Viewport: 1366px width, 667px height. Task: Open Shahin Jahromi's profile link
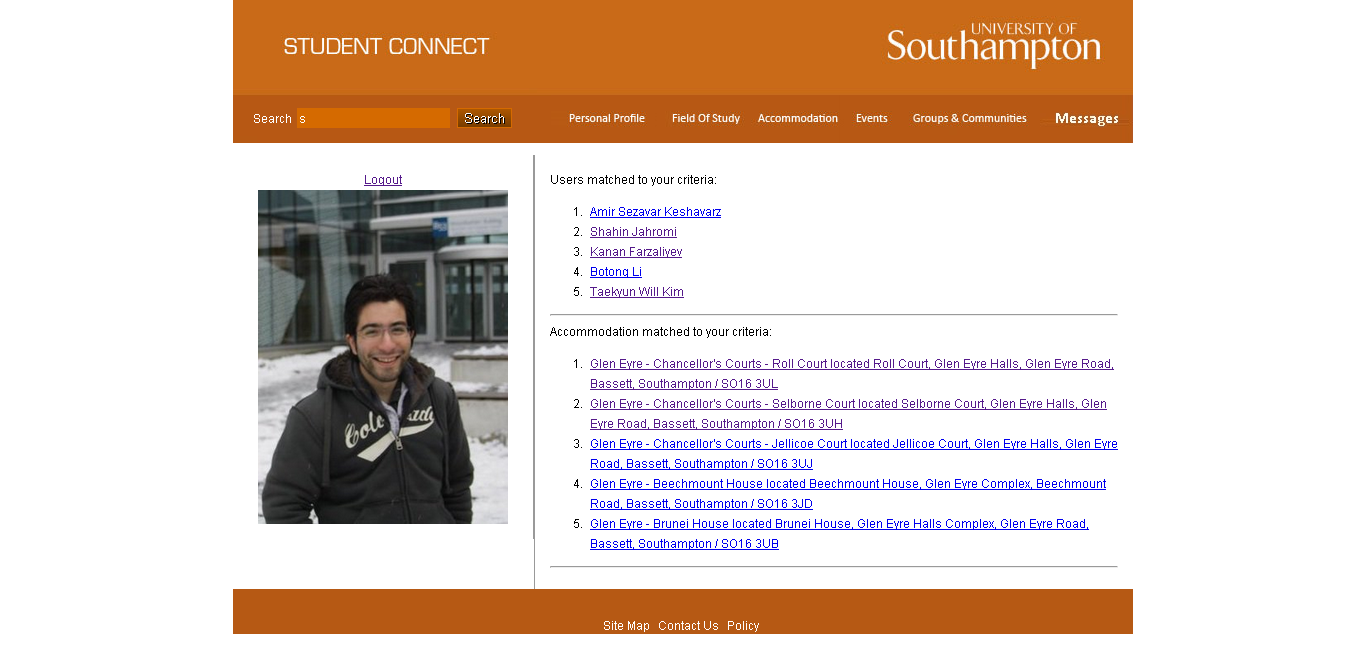[x=633, y=232]
